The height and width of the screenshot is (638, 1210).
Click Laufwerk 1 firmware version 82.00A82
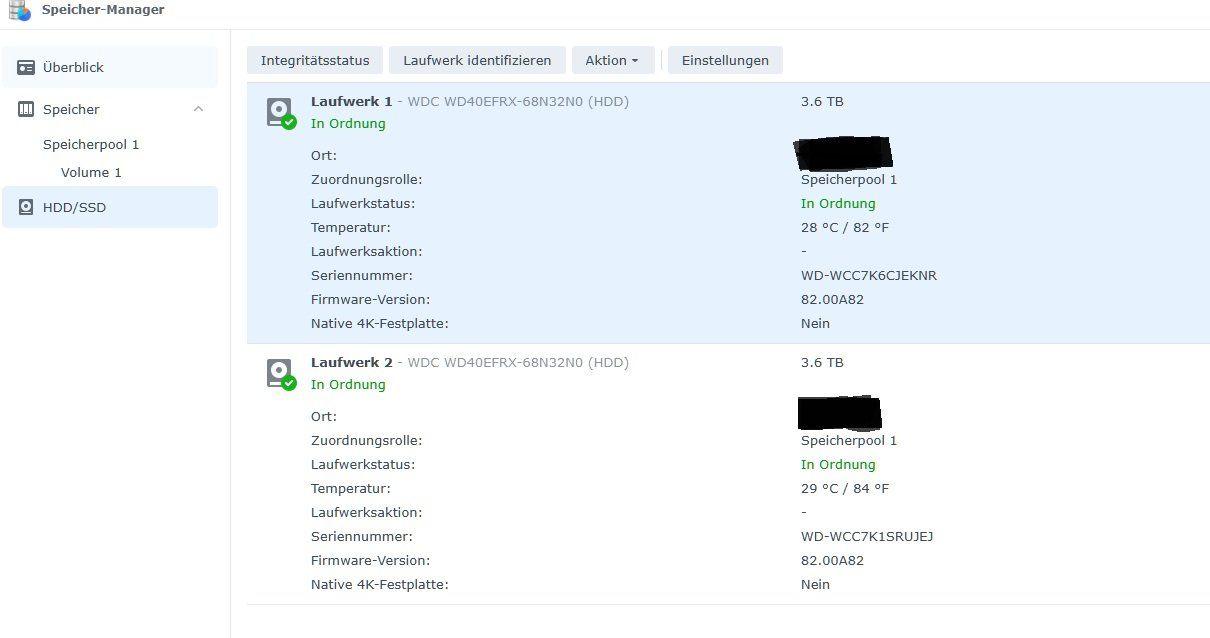pos(832,299)
